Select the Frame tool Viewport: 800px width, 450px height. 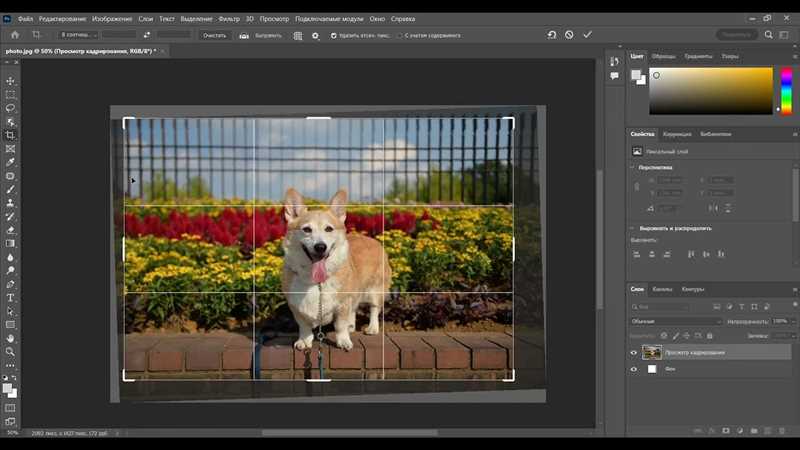(10, 149)
